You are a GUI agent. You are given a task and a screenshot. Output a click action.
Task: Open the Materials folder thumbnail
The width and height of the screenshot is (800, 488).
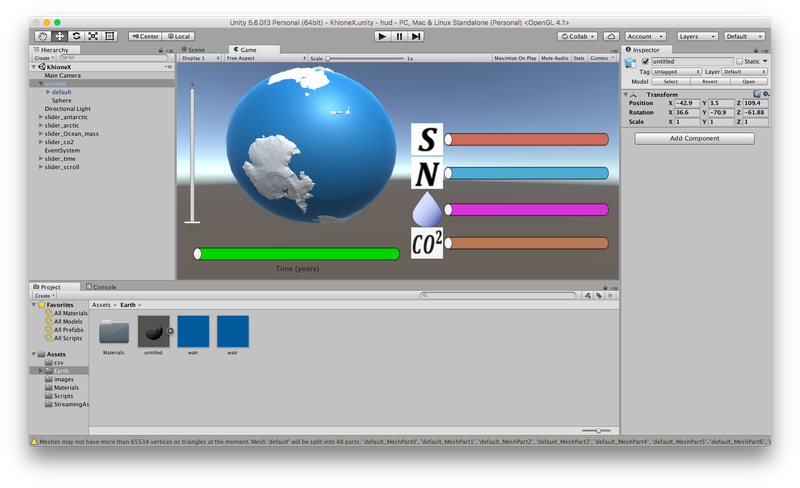(114, 333)
